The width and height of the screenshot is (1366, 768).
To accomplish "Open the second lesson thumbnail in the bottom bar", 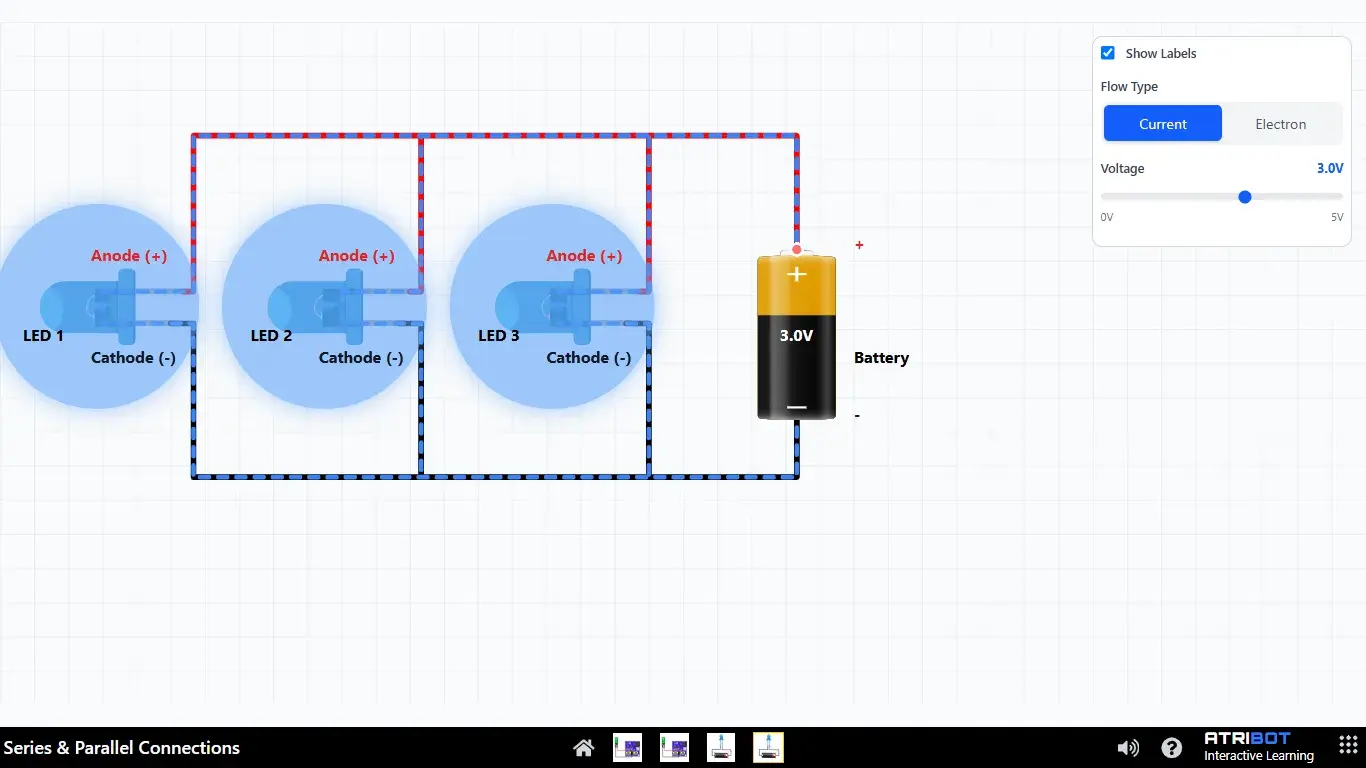I will pyautogui.click(x=675, y=747).
